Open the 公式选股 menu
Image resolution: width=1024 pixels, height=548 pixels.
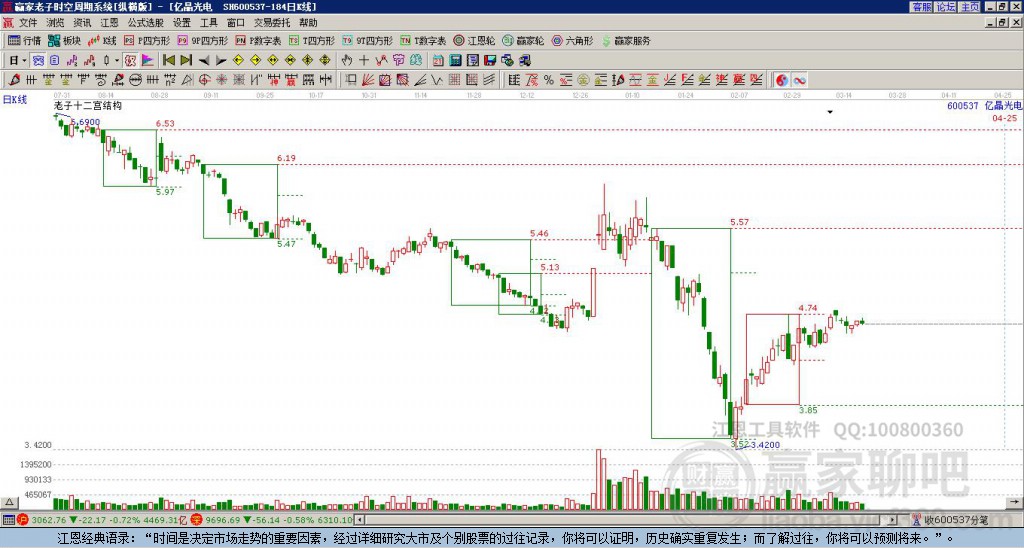tap(146, 23)
